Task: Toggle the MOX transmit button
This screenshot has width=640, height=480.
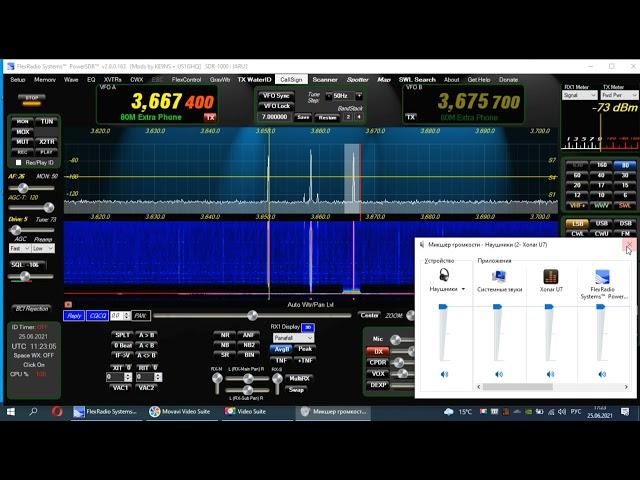Action: tap(22, 132)
